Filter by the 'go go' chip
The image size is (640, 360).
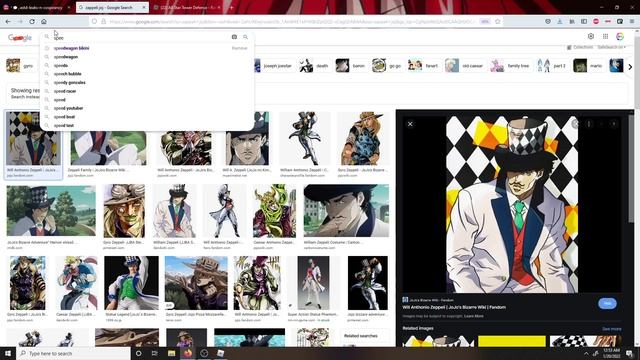pos(388,65)
